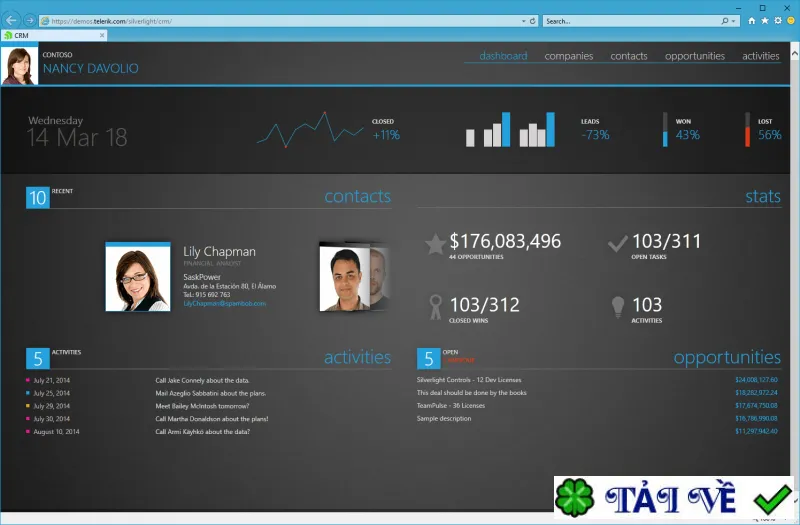800x525 pixels.
Task: Click the ribbon icon beside closed wins
Action: (435, 307)
